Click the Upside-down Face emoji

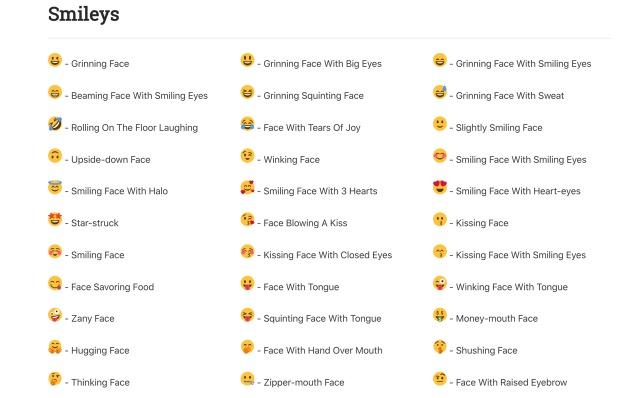[x=55, y=156]
